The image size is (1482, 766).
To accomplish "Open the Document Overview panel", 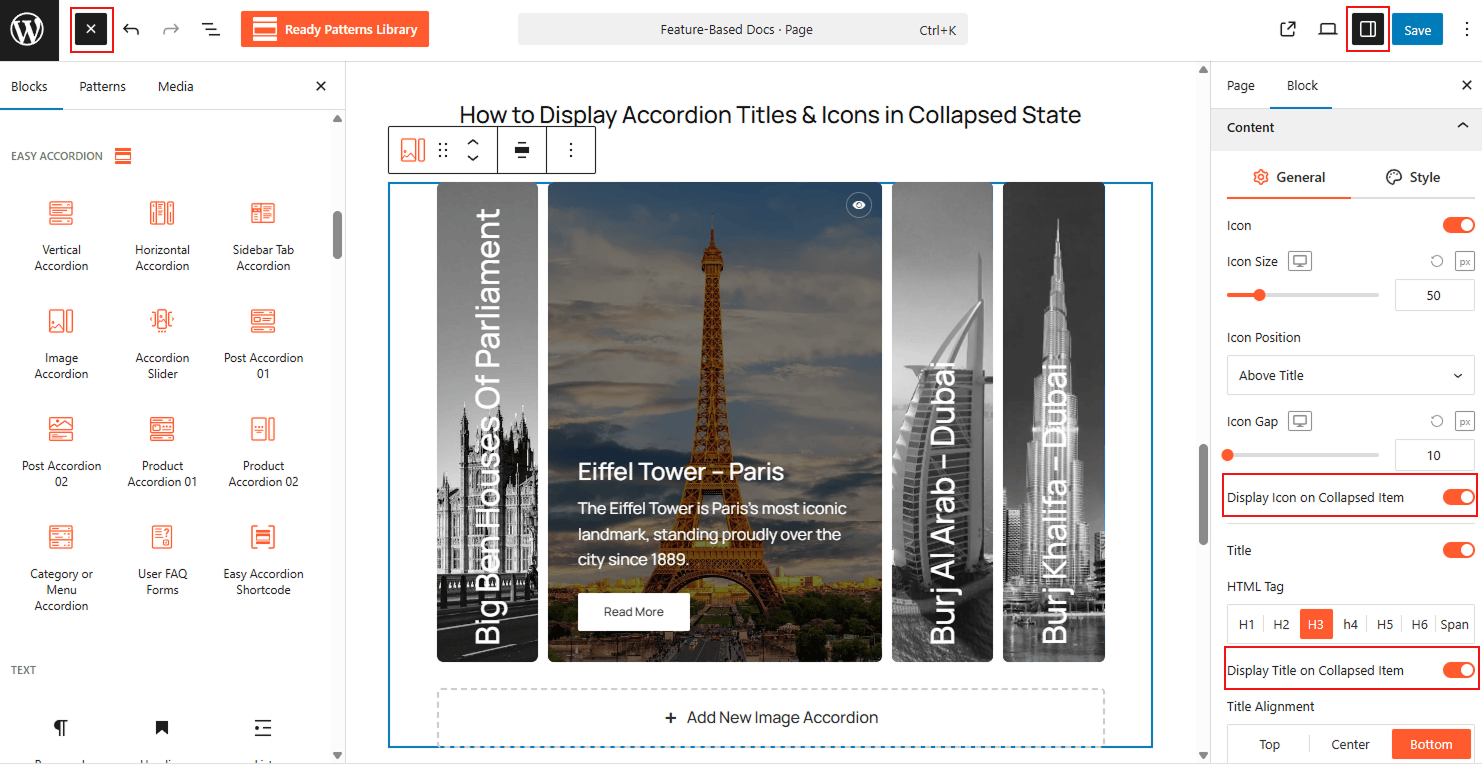I will [211, 29].
